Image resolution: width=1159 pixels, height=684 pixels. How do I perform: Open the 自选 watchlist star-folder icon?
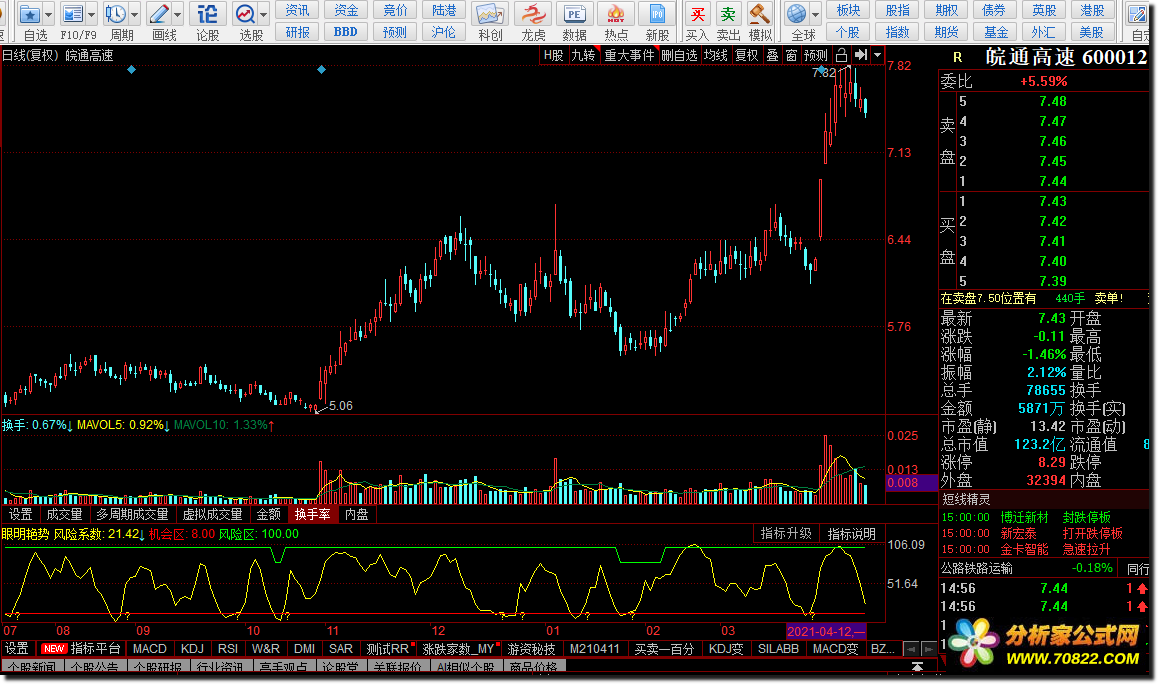tap(30, 14)
